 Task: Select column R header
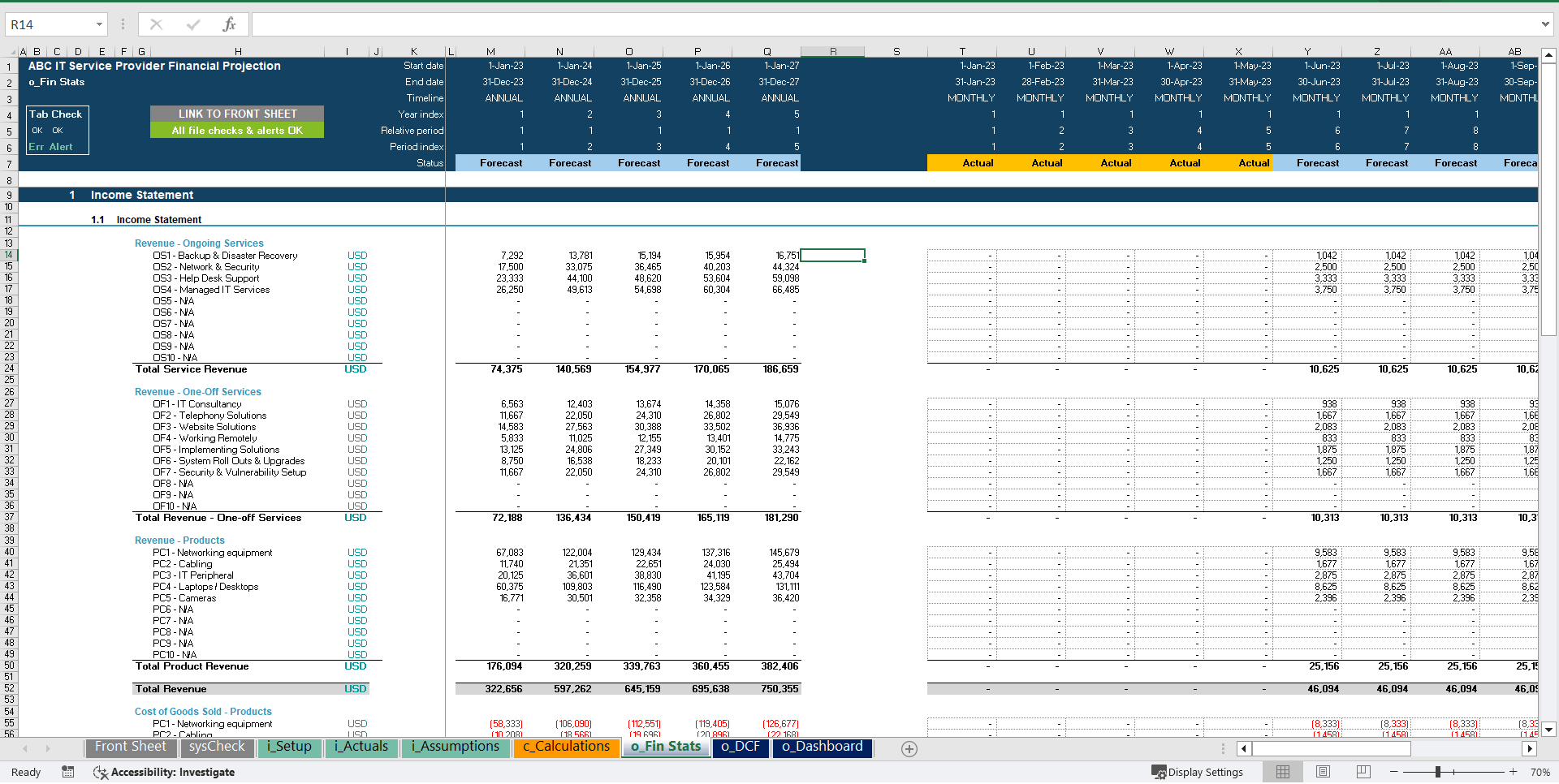(833, 51)
